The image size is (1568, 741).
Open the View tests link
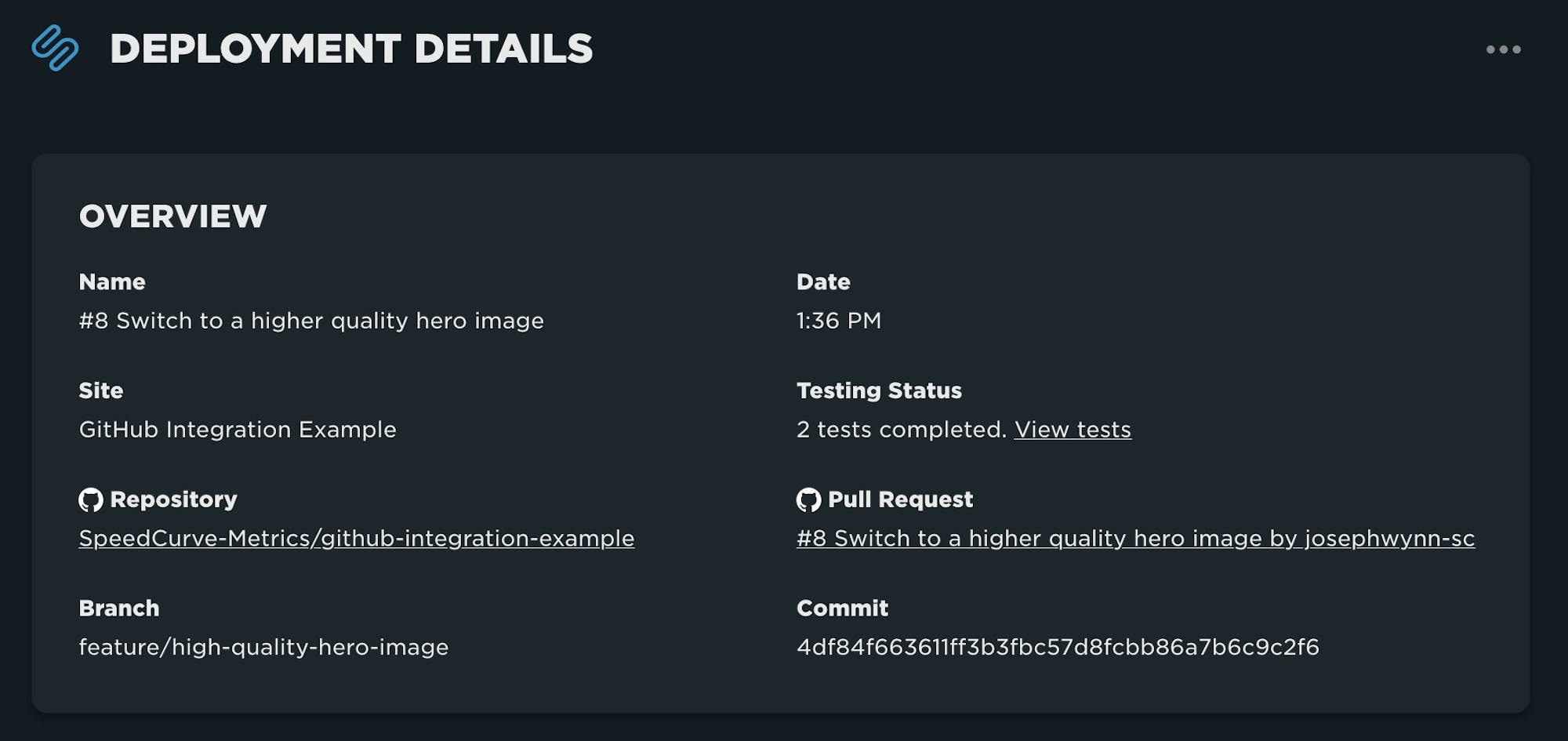pos(1073,430)
